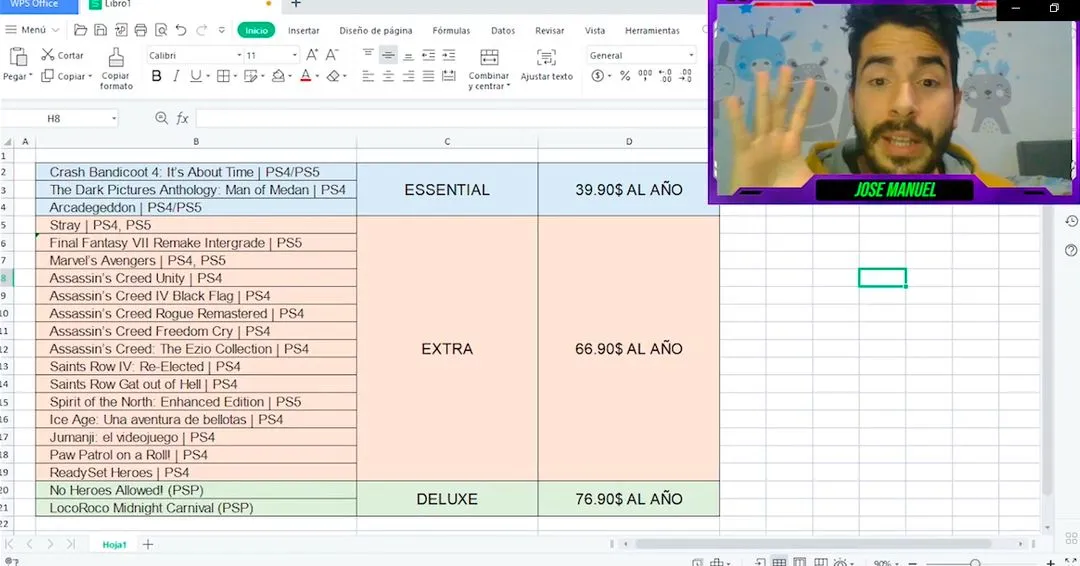Increase indent of cell content
This screenshot has width=1080, height=566.
(x=449, y=55)
